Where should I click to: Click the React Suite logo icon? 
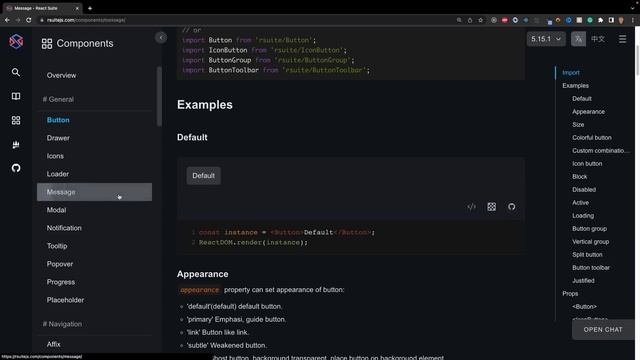[x=16, y=41]
